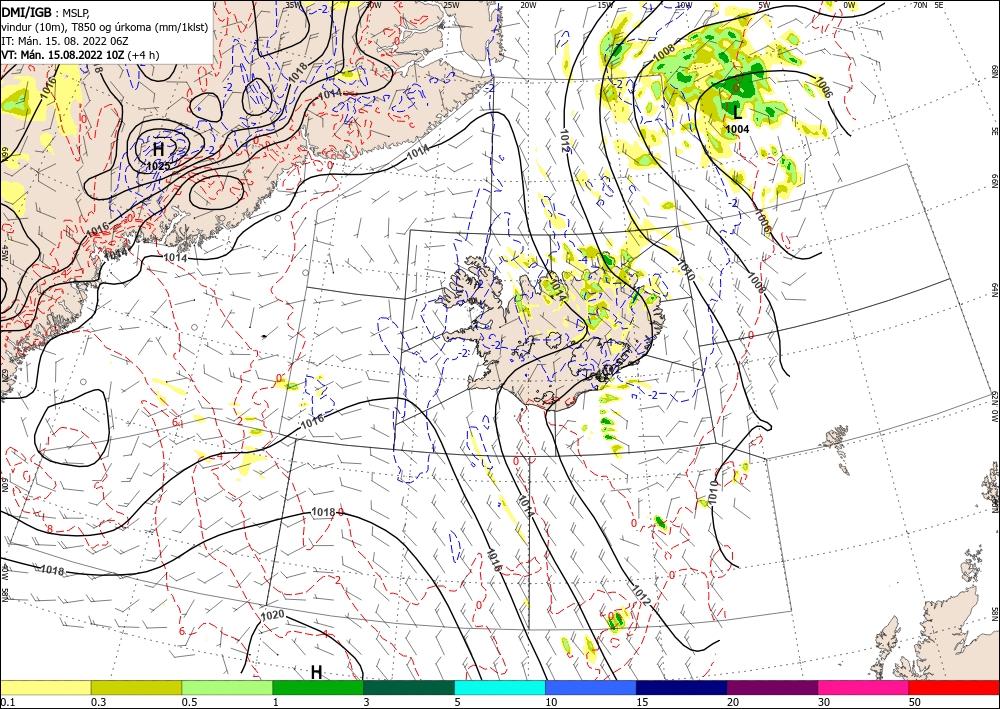Click the 'VT: Mán. 15.08.2022 10Z' valid time

[62, 55]
